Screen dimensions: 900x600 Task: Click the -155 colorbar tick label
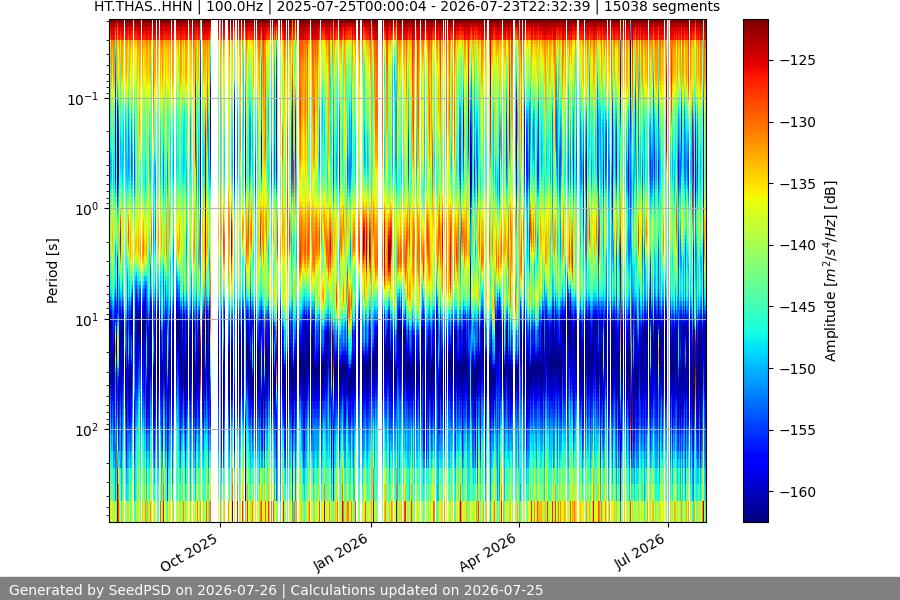click(798, 430)
